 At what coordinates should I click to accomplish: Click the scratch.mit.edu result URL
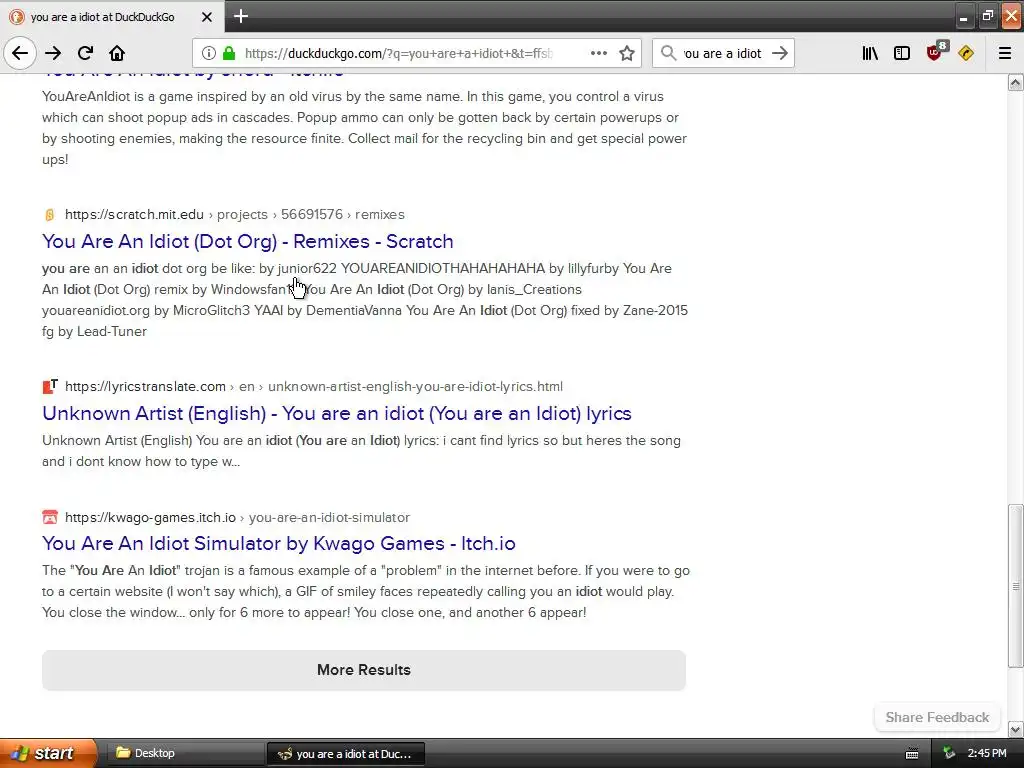(x=235, y=215)
